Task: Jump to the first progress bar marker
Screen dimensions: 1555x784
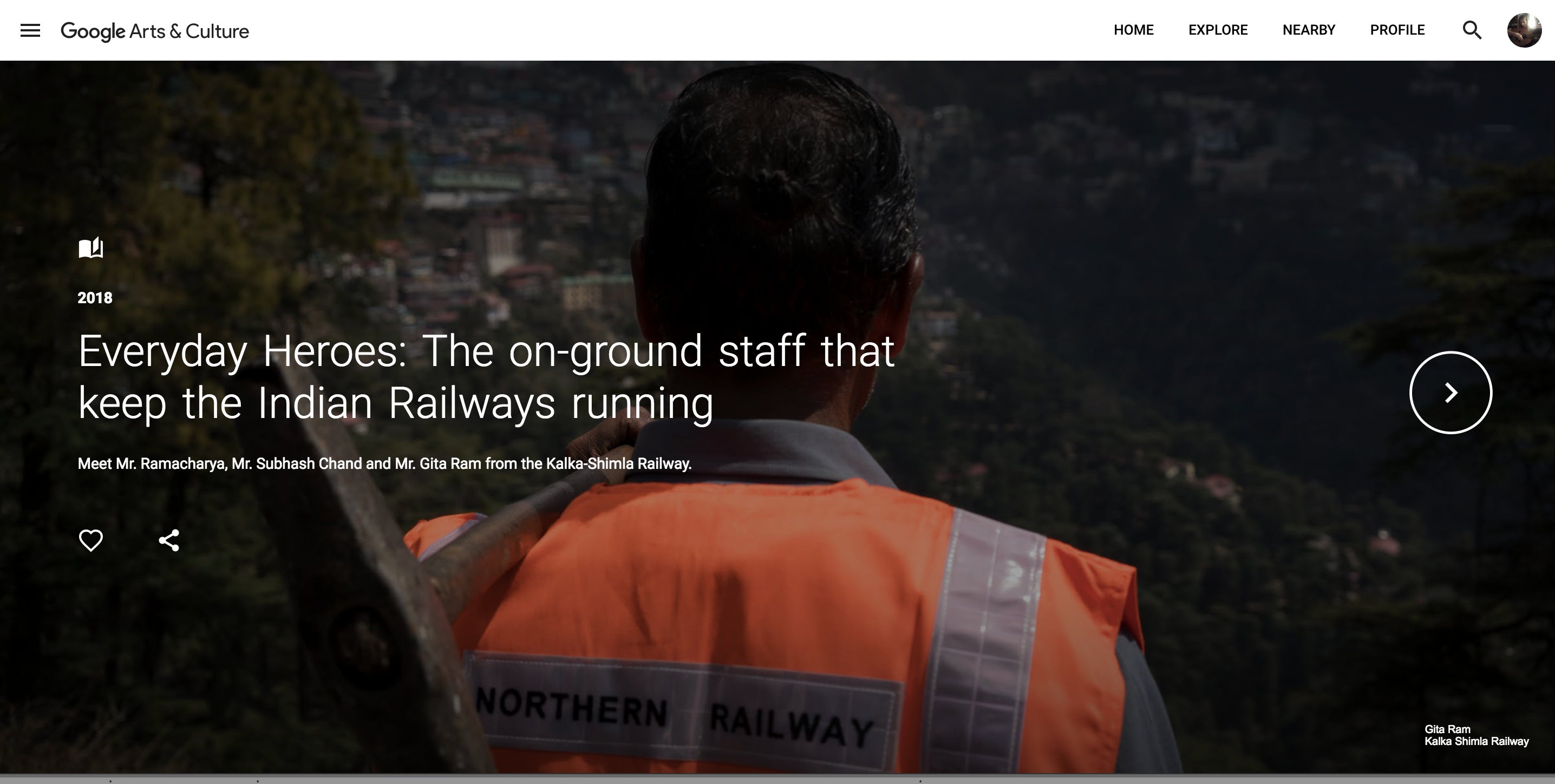Action: click(x=110, y=781)
